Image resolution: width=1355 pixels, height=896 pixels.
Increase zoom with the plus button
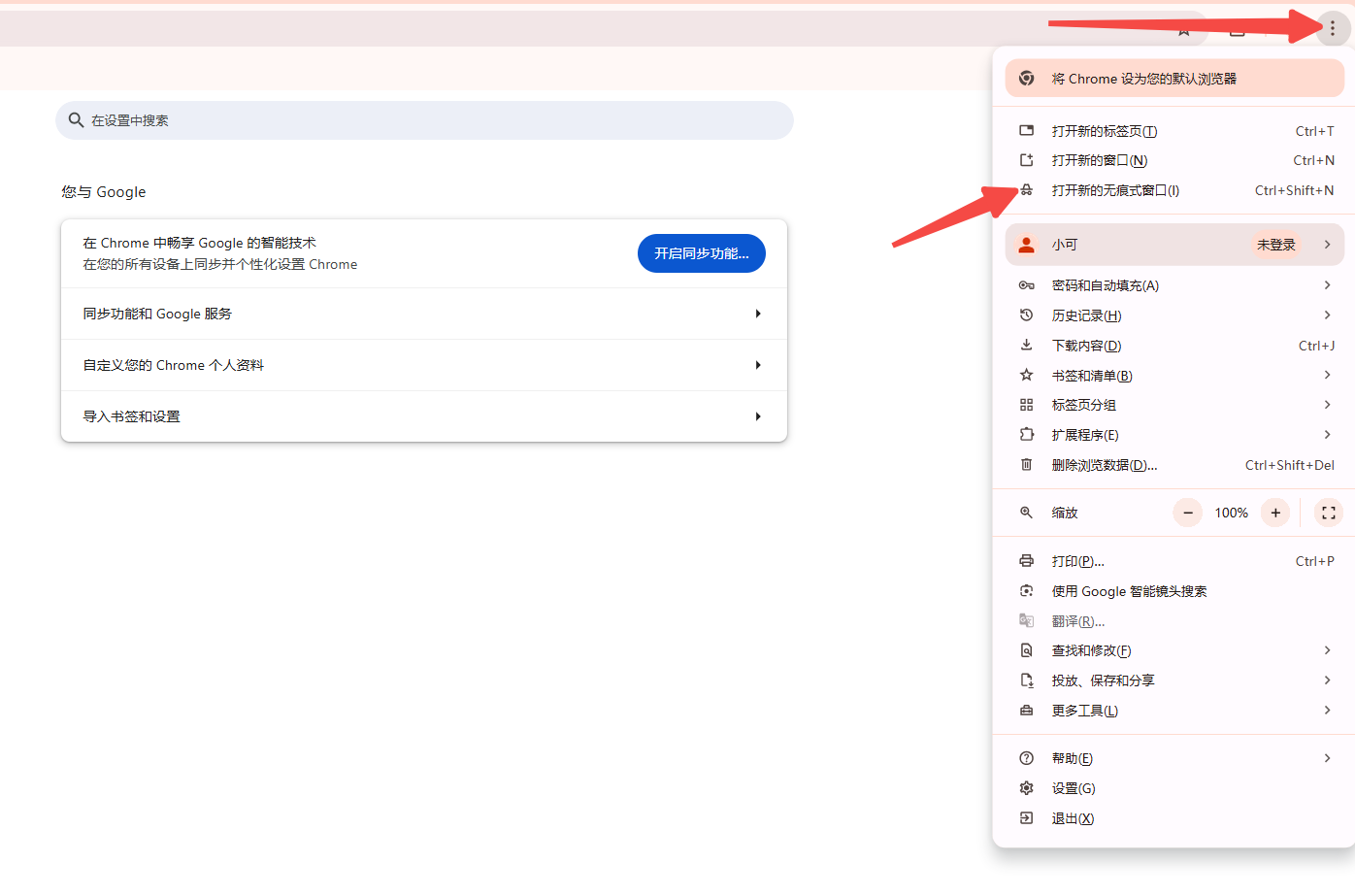pyautogui.click(x=1275, y=513)
